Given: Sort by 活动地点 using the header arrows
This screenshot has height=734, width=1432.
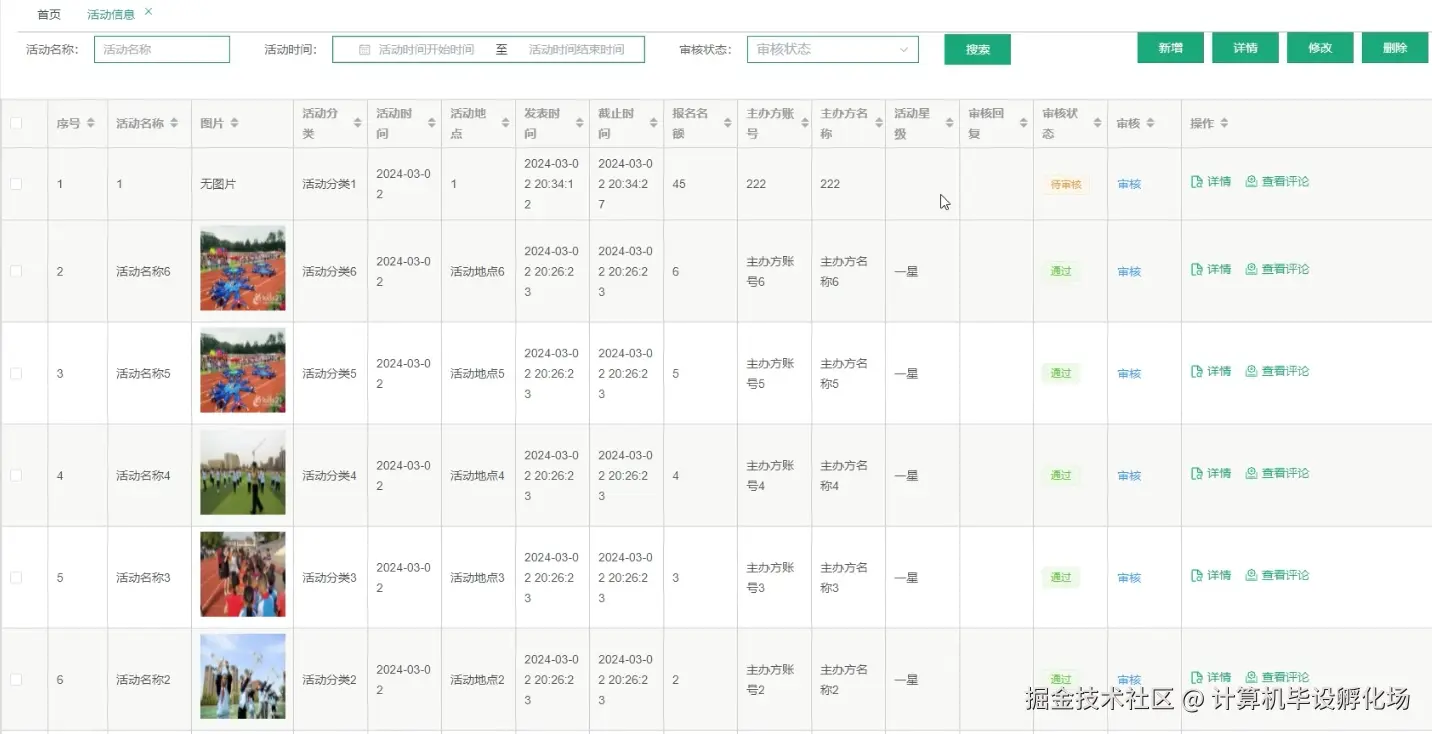Looking at the screenshot, I should tap(506, 123).
